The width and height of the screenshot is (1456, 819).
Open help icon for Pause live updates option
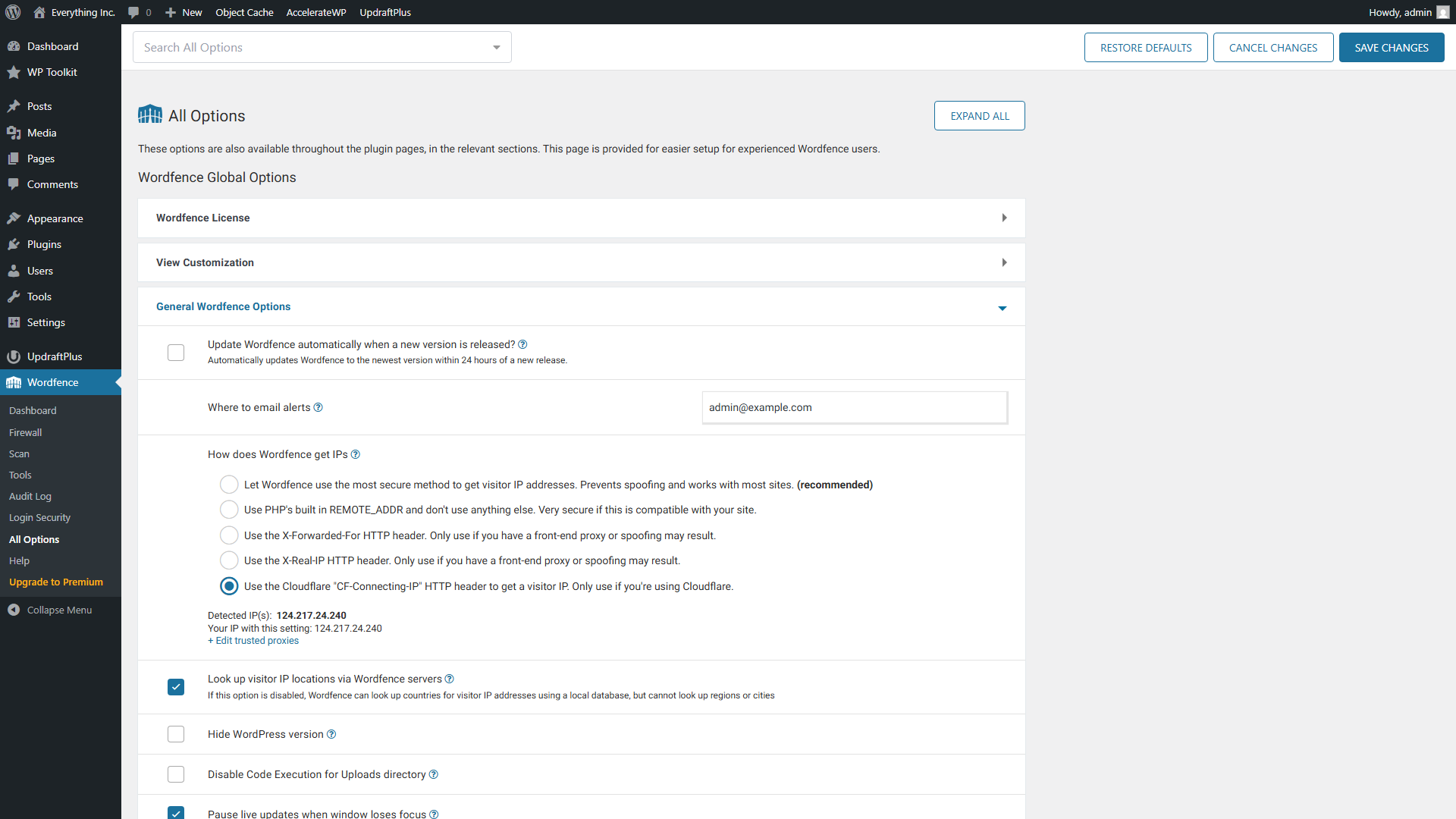click(434, 814)
